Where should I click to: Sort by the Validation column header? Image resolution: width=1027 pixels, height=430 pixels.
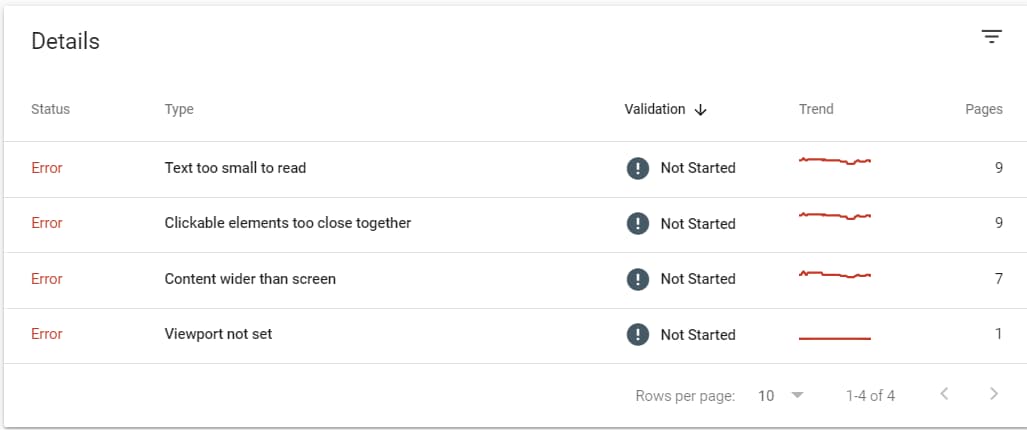coord(654,109)
